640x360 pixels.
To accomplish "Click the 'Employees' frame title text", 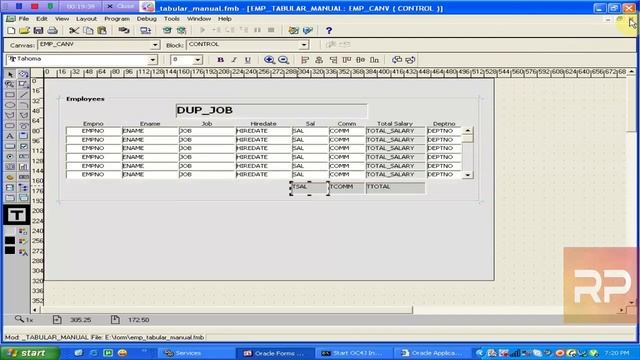I will [x=85, y=99].
